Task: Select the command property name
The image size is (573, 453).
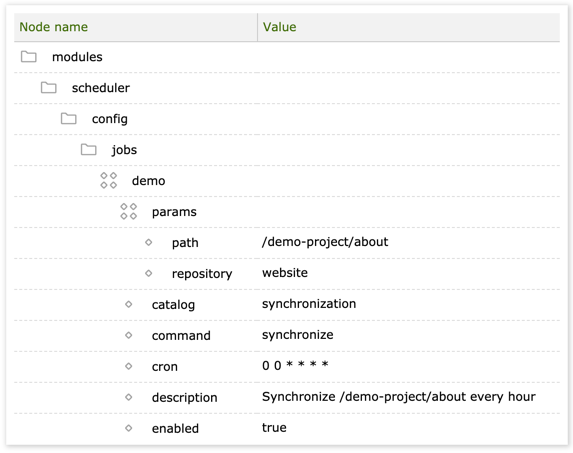Action: click(x=181, y=336)
